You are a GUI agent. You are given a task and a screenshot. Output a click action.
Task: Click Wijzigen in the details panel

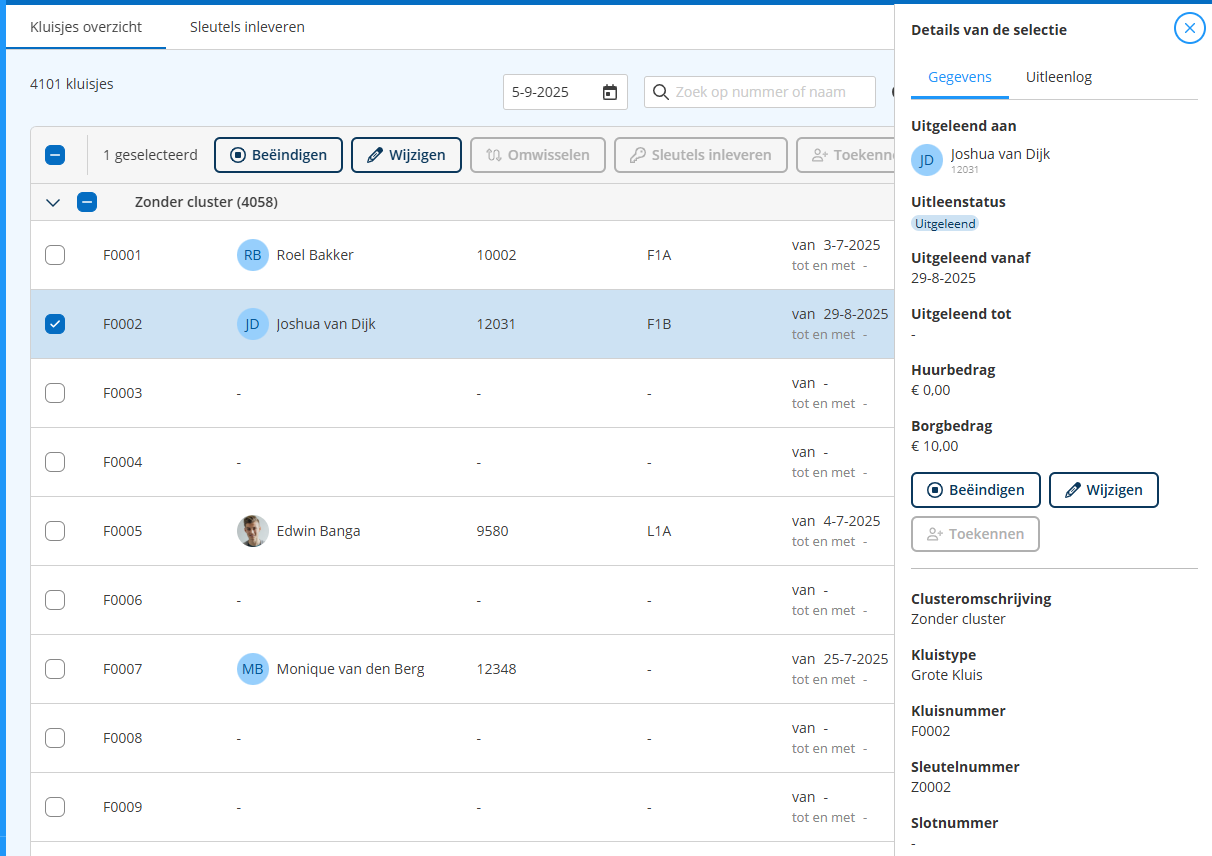pos(1103,490)
